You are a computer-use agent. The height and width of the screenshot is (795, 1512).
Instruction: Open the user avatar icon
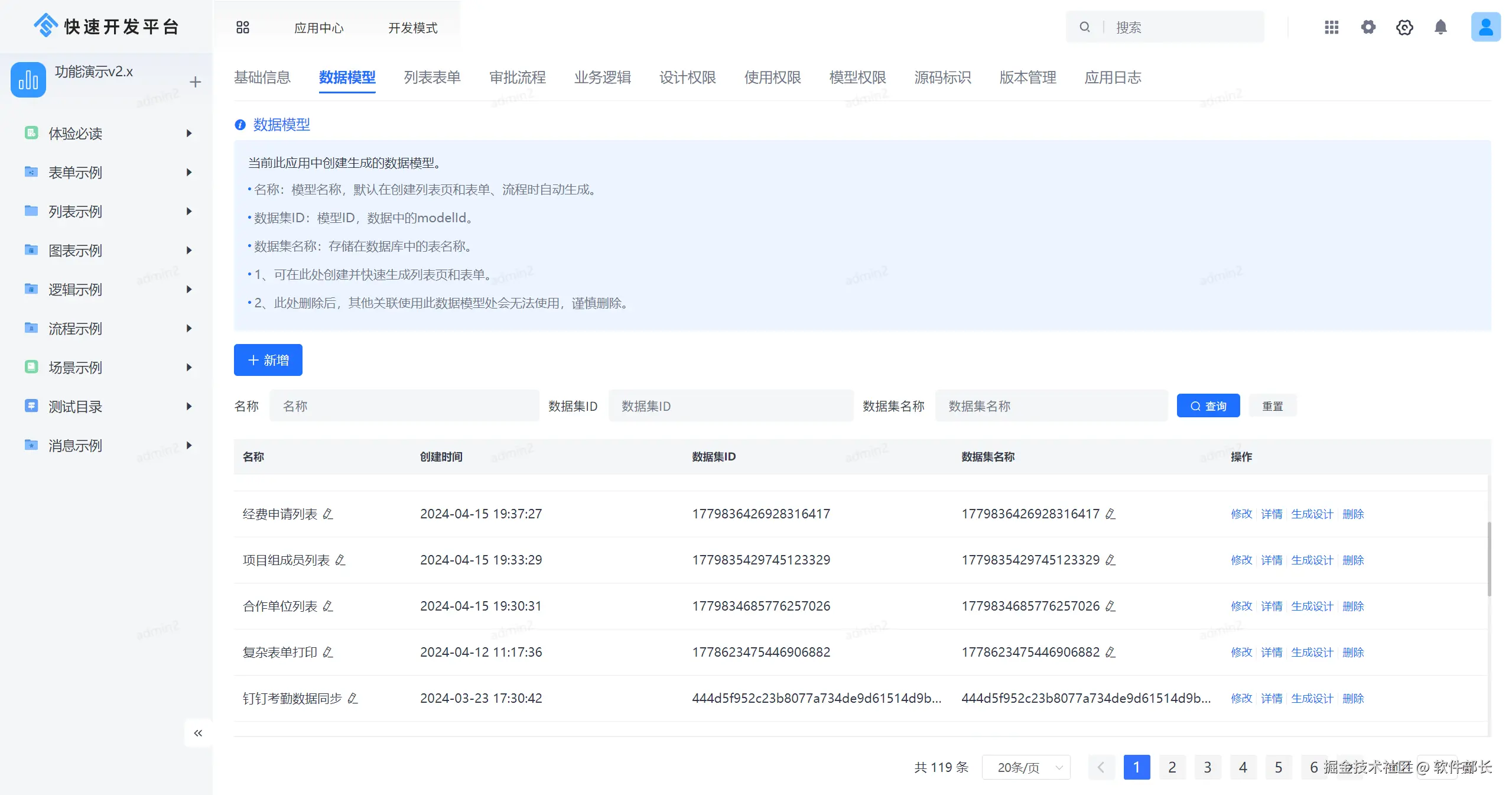tap(1485, 27)
